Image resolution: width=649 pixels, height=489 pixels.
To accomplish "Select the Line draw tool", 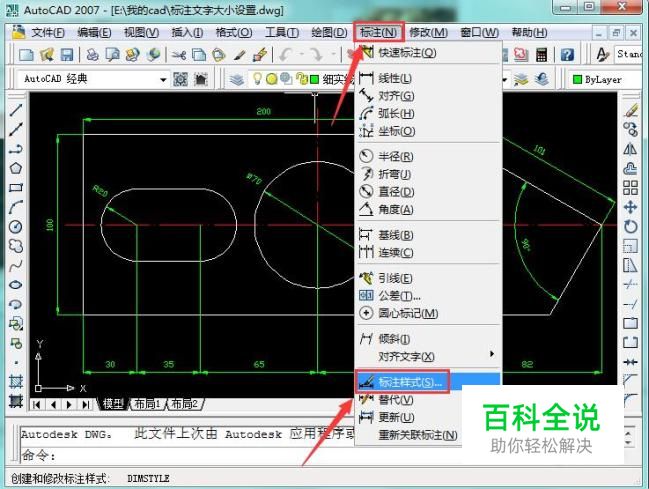I will coord(16,110).
